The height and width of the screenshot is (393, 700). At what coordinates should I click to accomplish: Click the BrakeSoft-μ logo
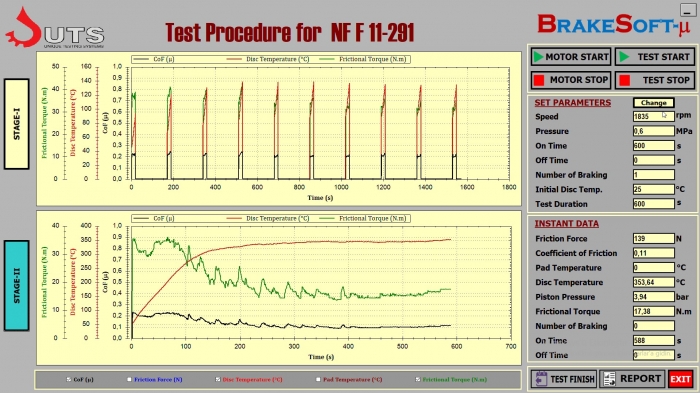614,25
